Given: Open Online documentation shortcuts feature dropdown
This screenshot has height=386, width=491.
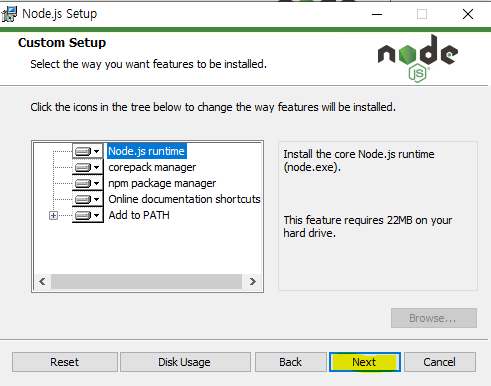Looking at the screenshot, I should coord(88,199).
